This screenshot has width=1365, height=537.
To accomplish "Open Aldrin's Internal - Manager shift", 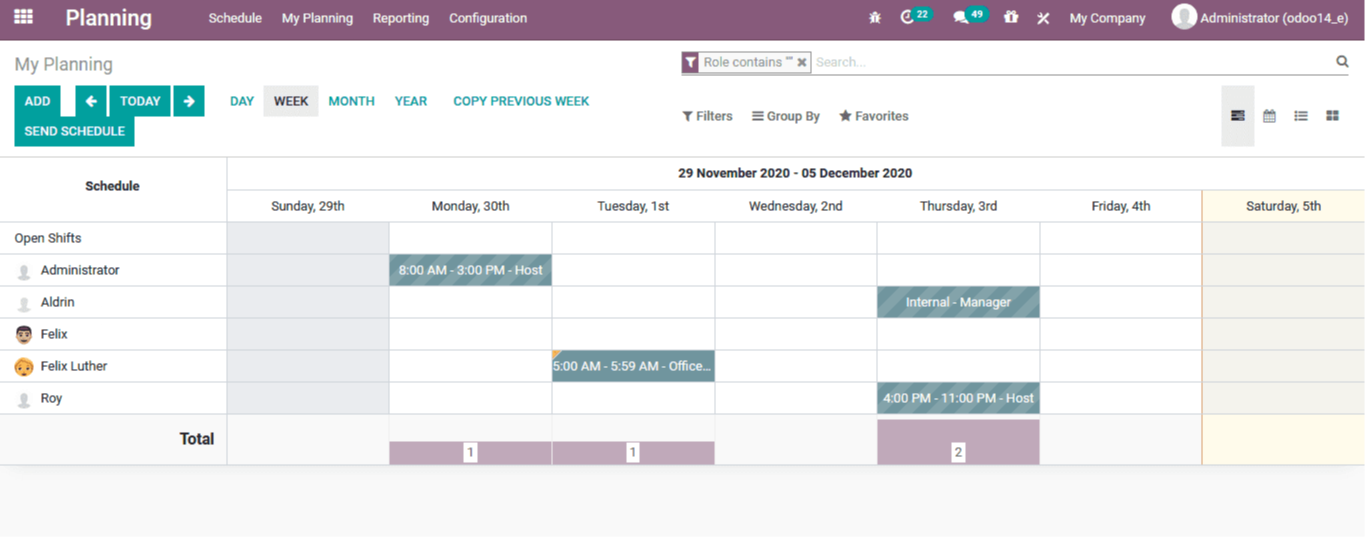I will pos(958,302).
